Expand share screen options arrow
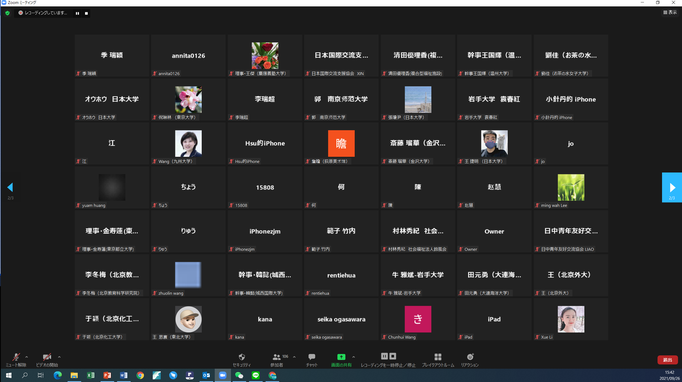Viewport: 682px width, 382px height. pyautogui.click(x=353, y=357)
